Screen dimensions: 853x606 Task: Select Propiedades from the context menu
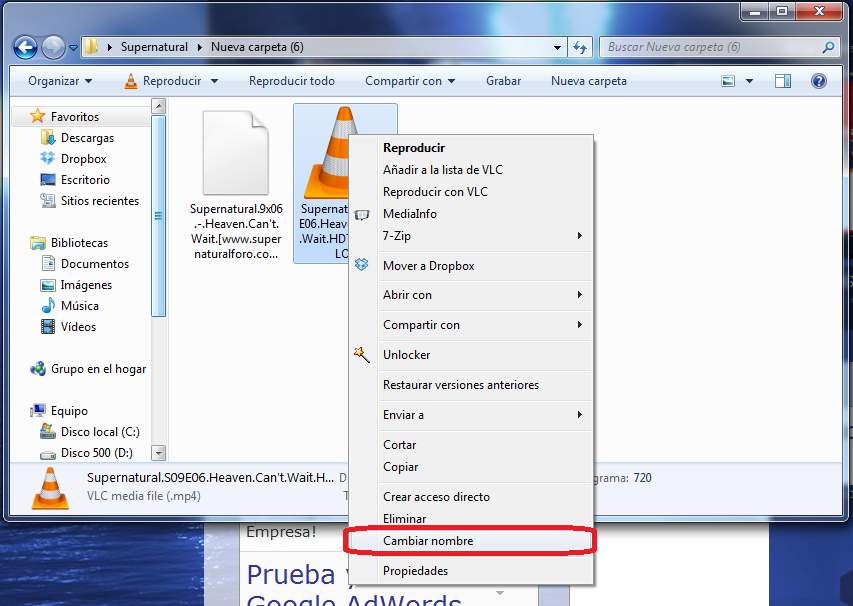tap(415, 571)
